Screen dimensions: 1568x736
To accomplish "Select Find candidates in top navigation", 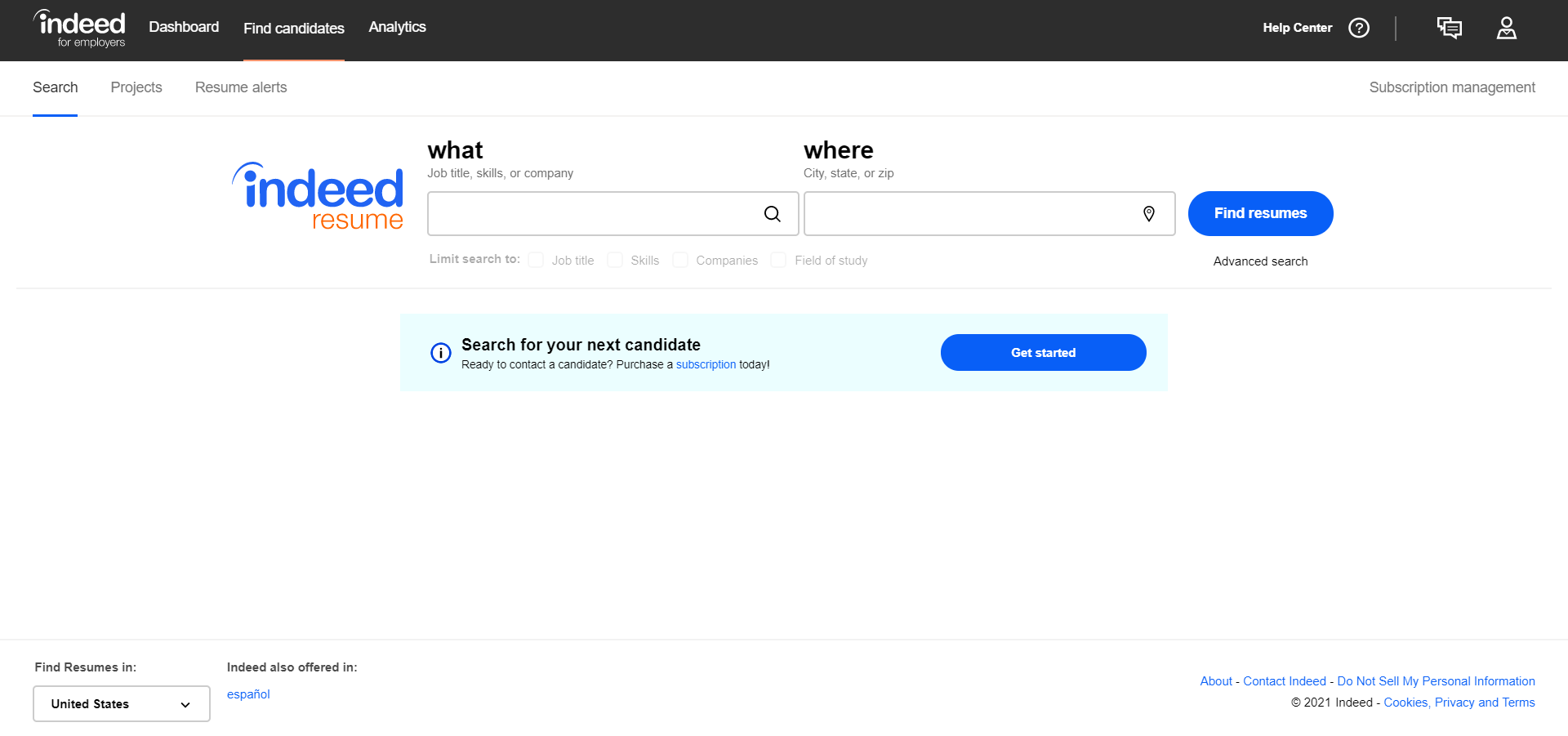I will (294, 29).
